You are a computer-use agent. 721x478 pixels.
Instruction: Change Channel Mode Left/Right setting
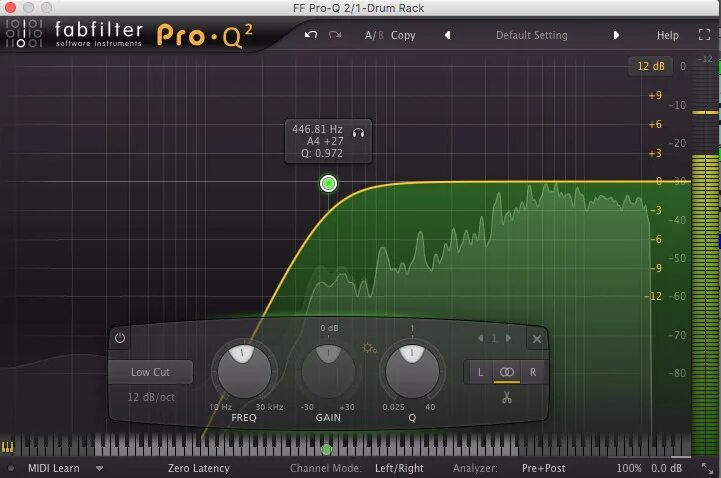tap(399, 468)
